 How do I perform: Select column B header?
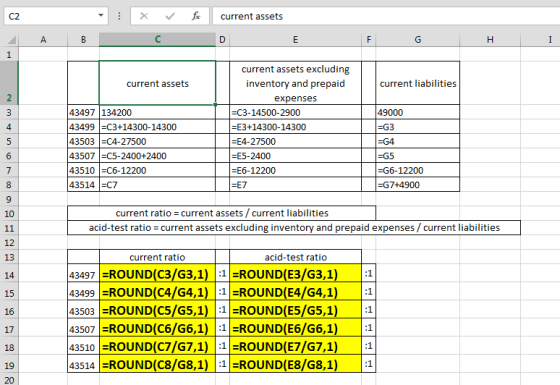click(83, 40)
